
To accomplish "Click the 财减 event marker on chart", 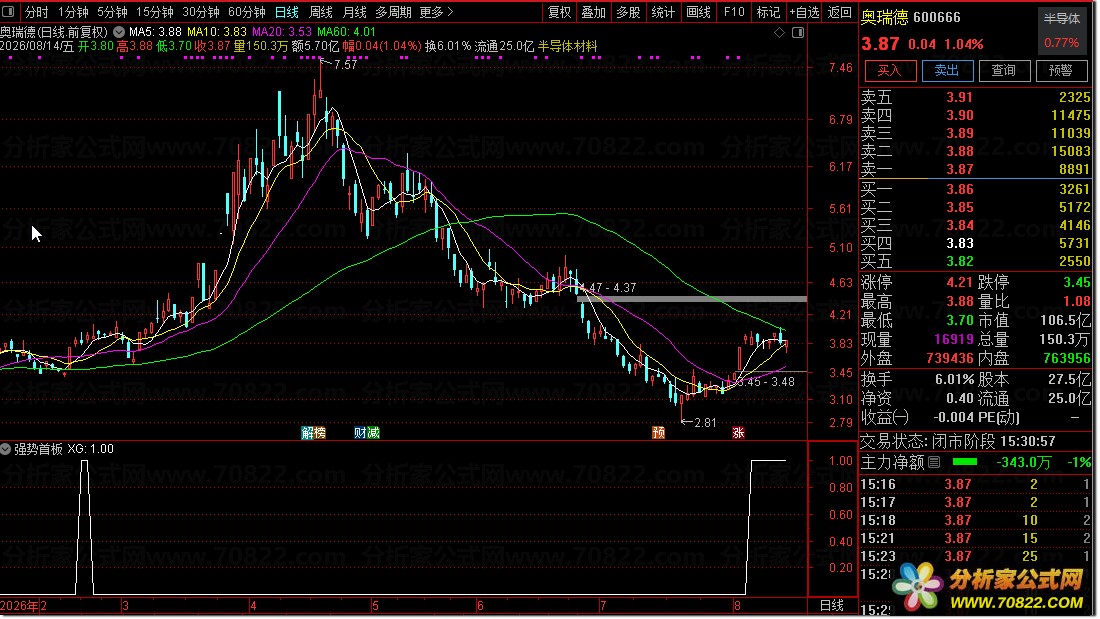I will click(x=367, y=432).
